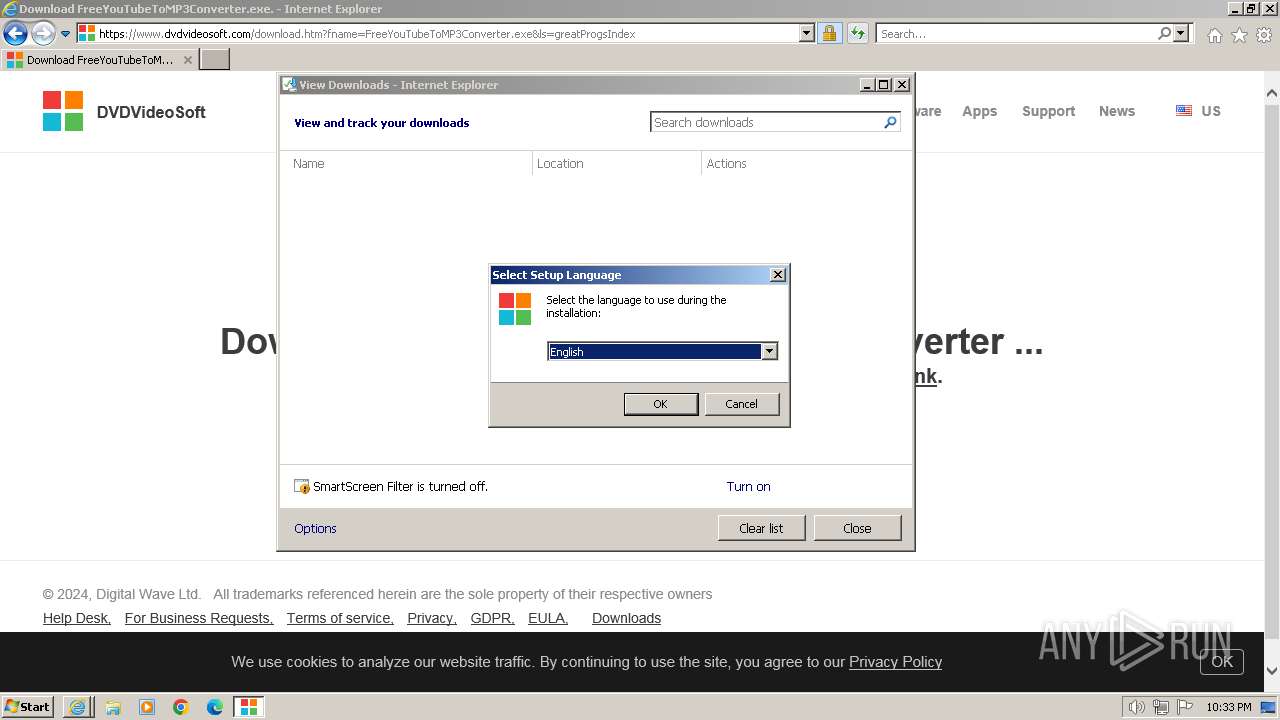Image resolution: width=1280 pixels, height=720 pixels.
Task: Maximize the View Downloads window
Action: pos(884,85)
